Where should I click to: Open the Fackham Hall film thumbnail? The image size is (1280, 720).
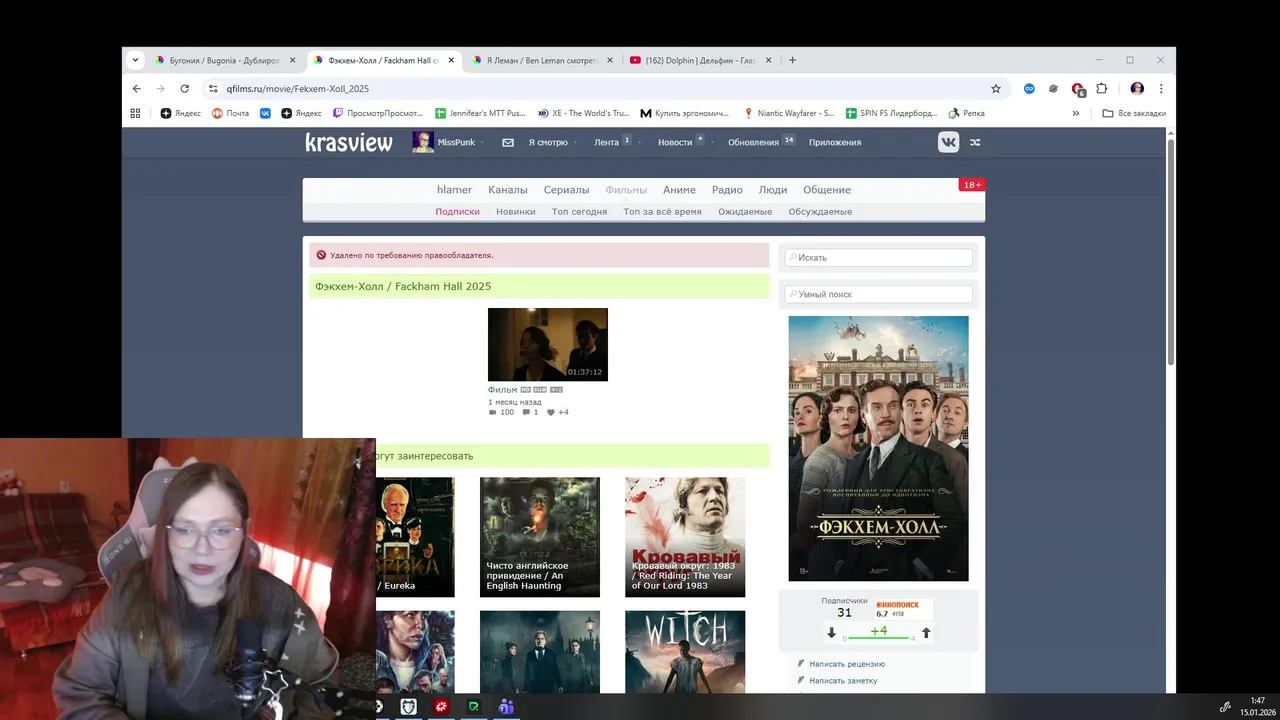[x=548, y=344]
